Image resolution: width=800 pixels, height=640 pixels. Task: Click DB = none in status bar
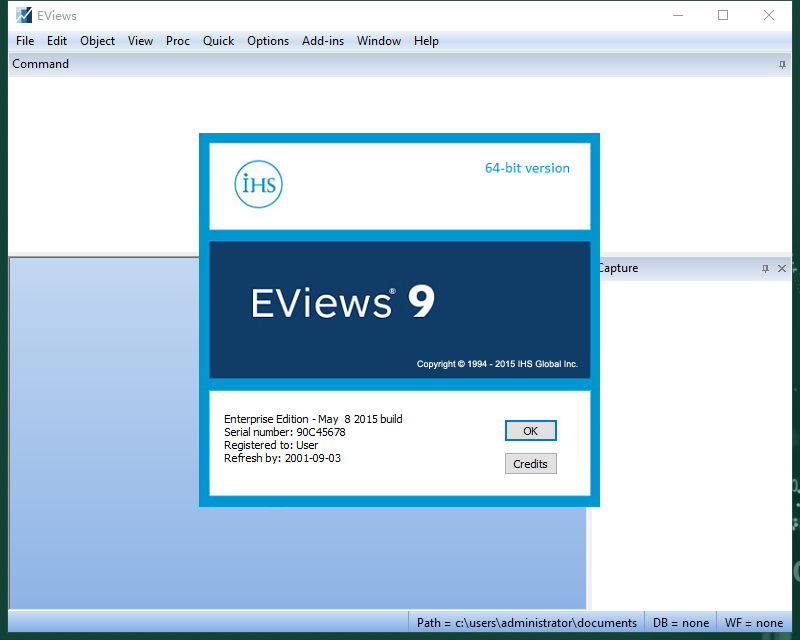pos(681,623)
